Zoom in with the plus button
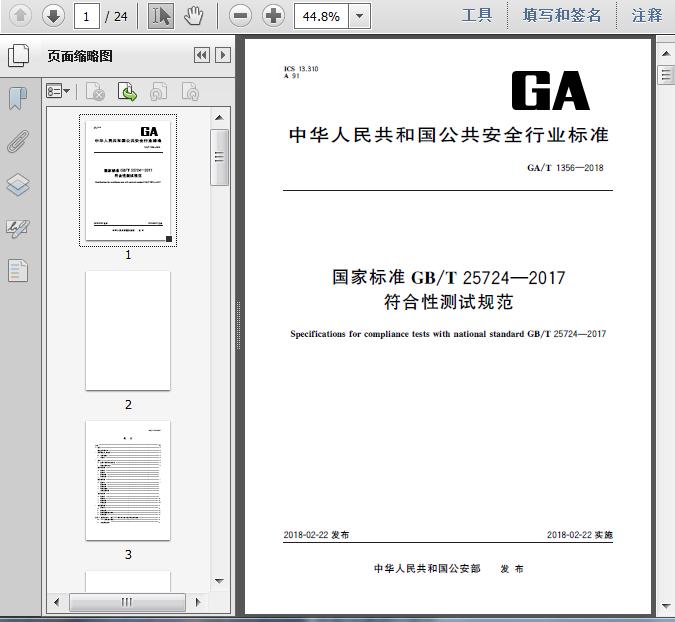 point(273,15)
